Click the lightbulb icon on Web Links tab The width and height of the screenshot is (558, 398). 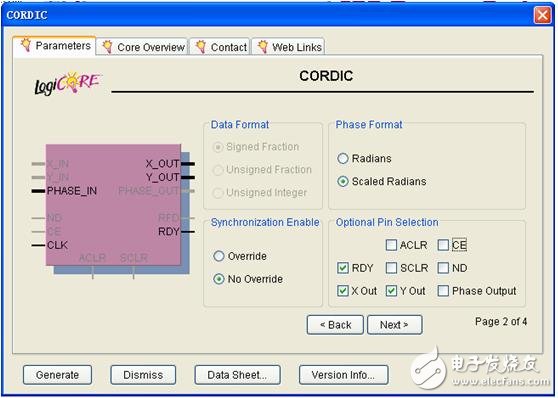(263, 47)
